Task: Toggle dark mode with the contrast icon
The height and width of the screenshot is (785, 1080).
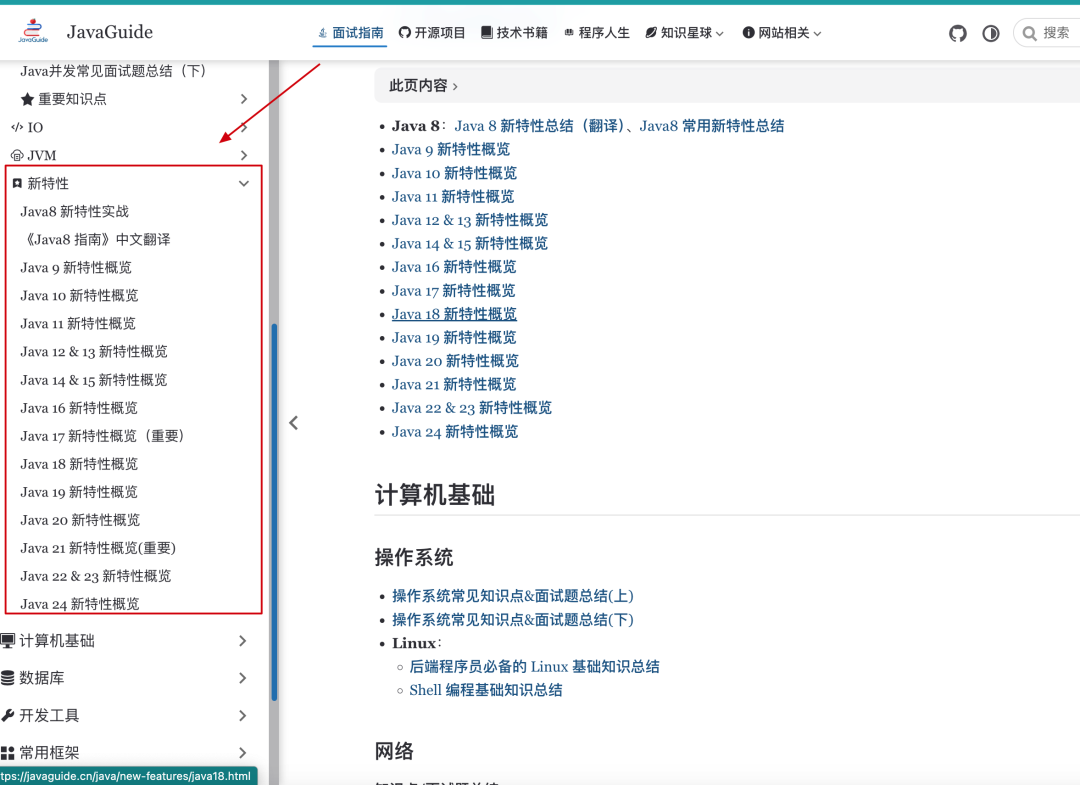Action: click(990, 33)
